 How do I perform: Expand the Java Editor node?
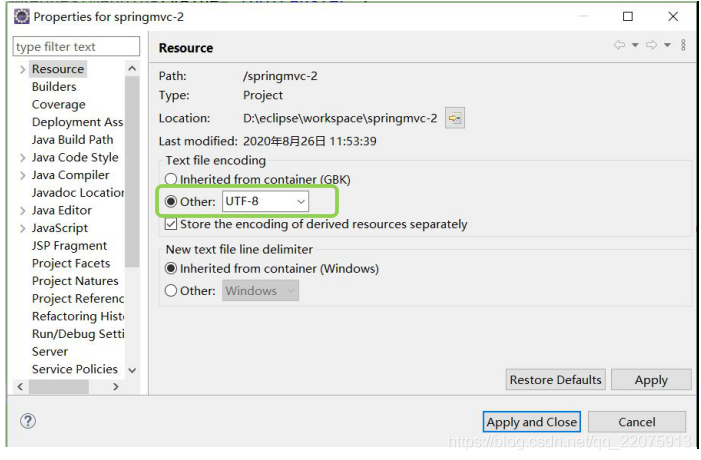[x=22, y=211]
